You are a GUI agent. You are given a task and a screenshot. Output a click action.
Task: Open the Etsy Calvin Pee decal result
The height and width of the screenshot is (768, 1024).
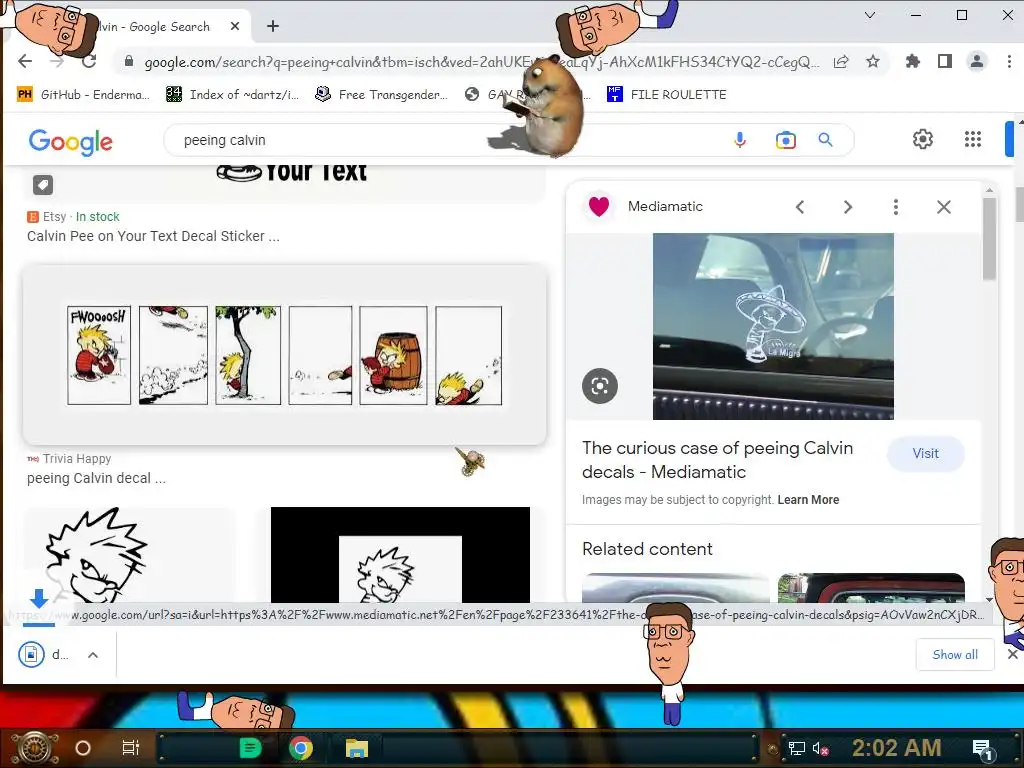[153, 236]
